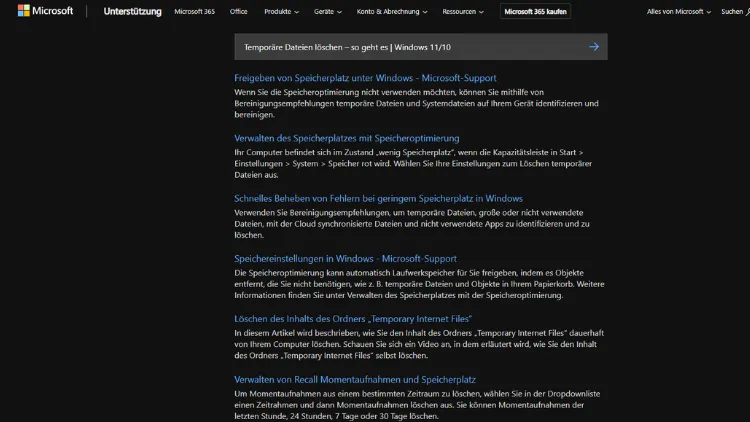Open Verwalten des Speicherplatzes mit Speicheroptimierung link
750x422 pixels.
click(347, 138)
